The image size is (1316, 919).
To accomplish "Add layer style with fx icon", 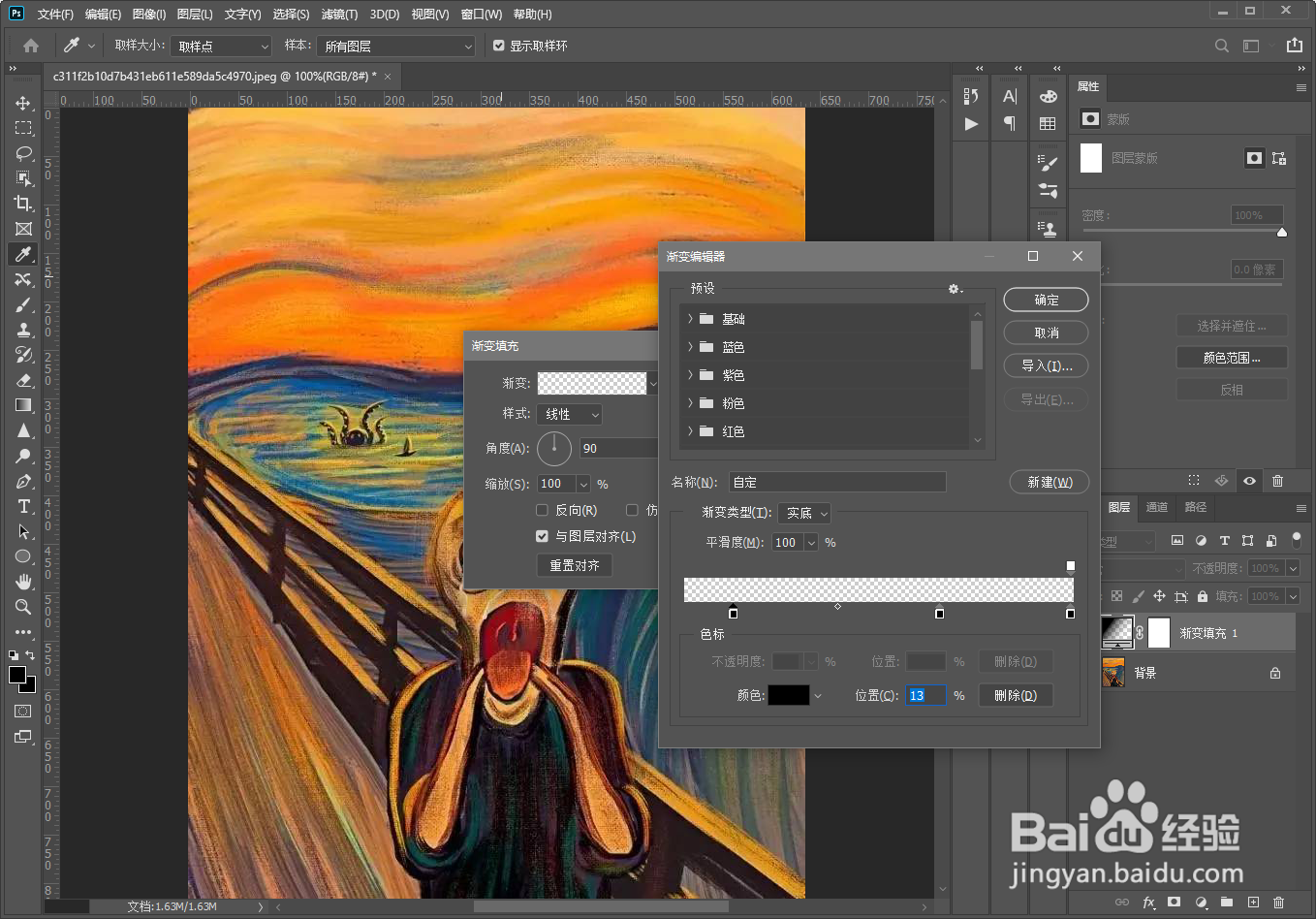I will click(x=1149, y=903).
